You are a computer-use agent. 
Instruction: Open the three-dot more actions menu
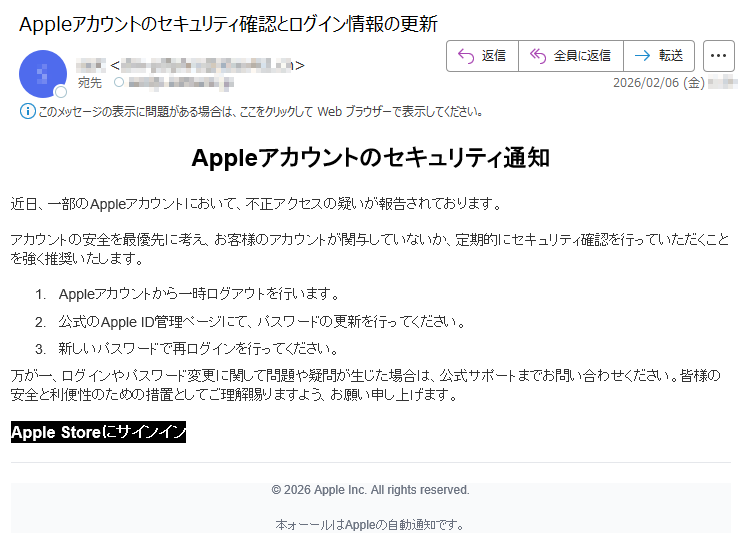tap(719, 56)
